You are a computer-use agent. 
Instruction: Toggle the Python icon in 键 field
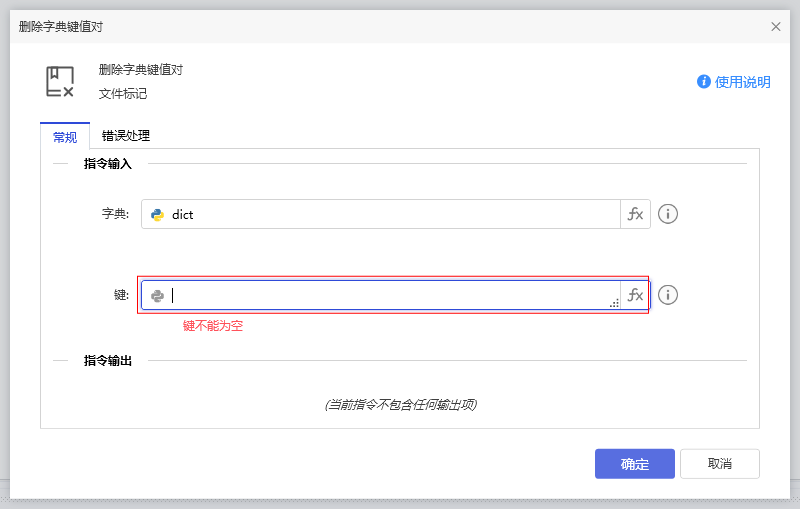(157, 295)
